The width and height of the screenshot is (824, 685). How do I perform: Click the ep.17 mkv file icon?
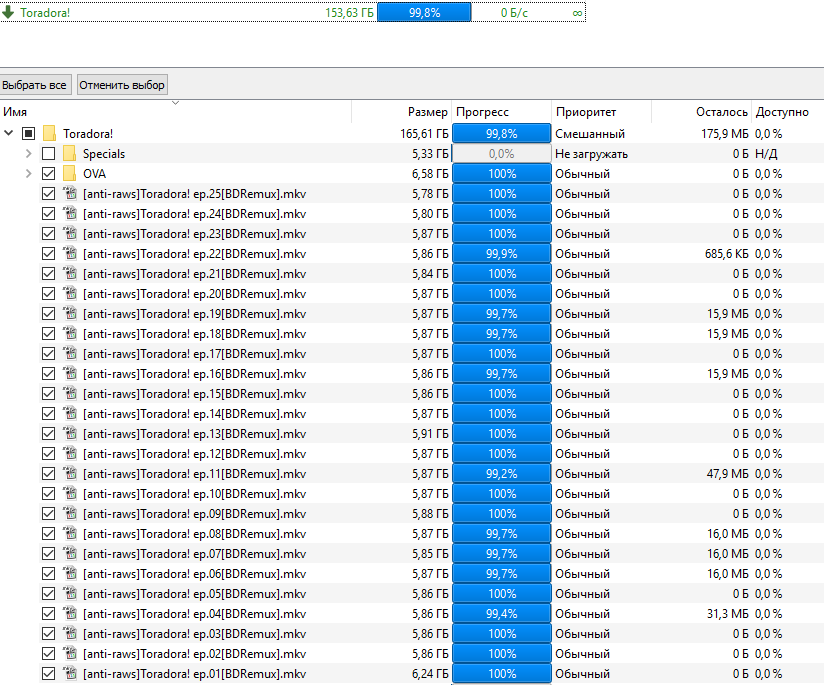(x=70, y=353)
